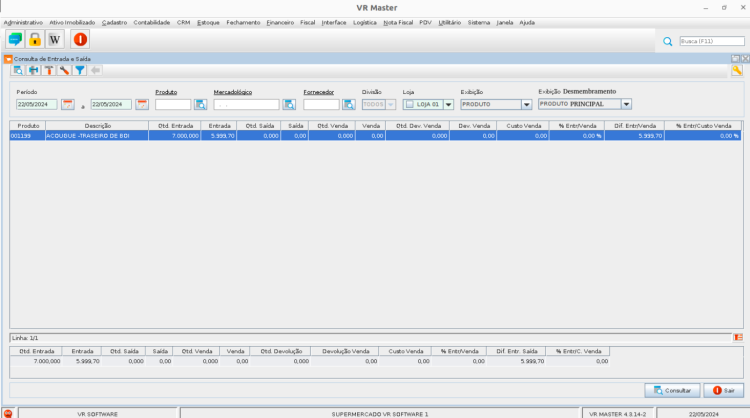Open the PDV menu
The height and width of the screenshot is (418, 750).
425,22
